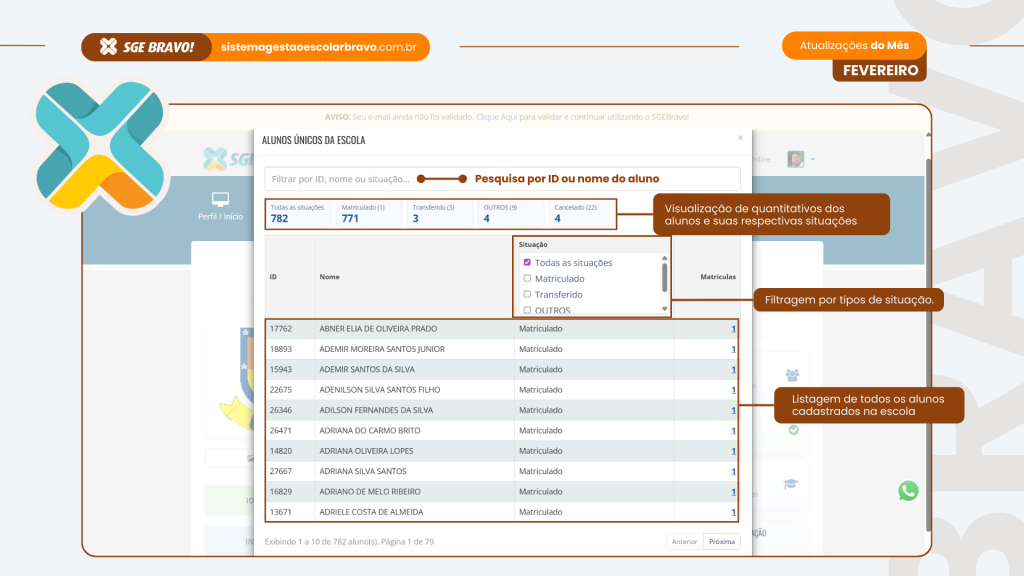
Task: Close the Alunos Únicos da Escola dialog
Action: [x=740, y=138]
